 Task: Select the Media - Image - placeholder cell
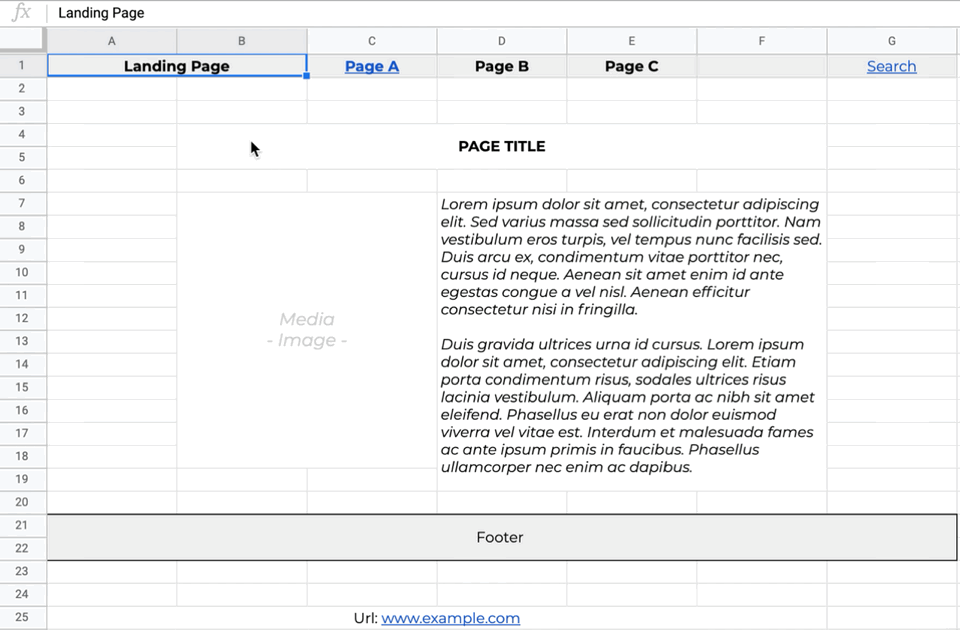[307, 330]
